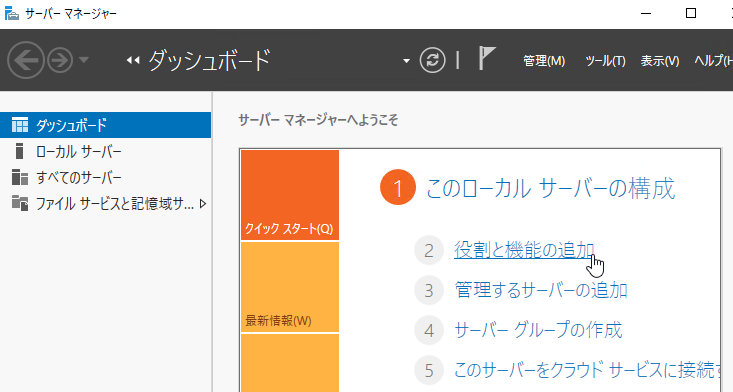
Task: Click the back navigation arrow
Action: pos(26,60)
